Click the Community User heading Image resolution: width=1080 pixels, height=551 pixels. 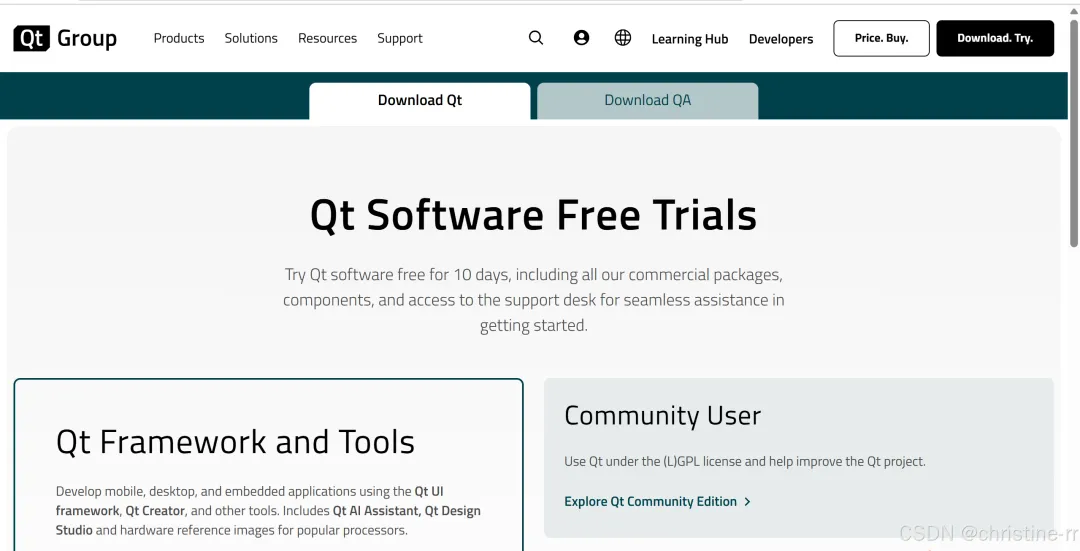663,415
